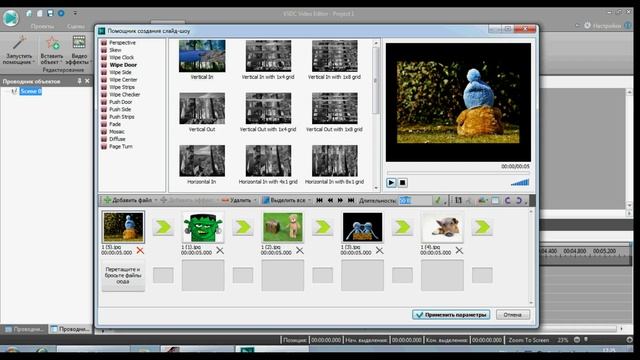The height and width of the screenshot is (360, 640).
Task: Select the transition arrow after slide 1 (3).jpg
Action: [x=402, y=227]
